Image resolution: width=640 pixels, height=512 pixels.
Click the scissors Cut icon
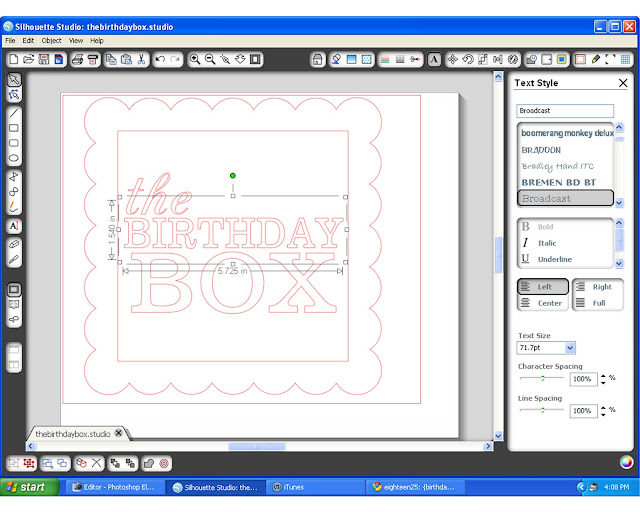point(142,60)
